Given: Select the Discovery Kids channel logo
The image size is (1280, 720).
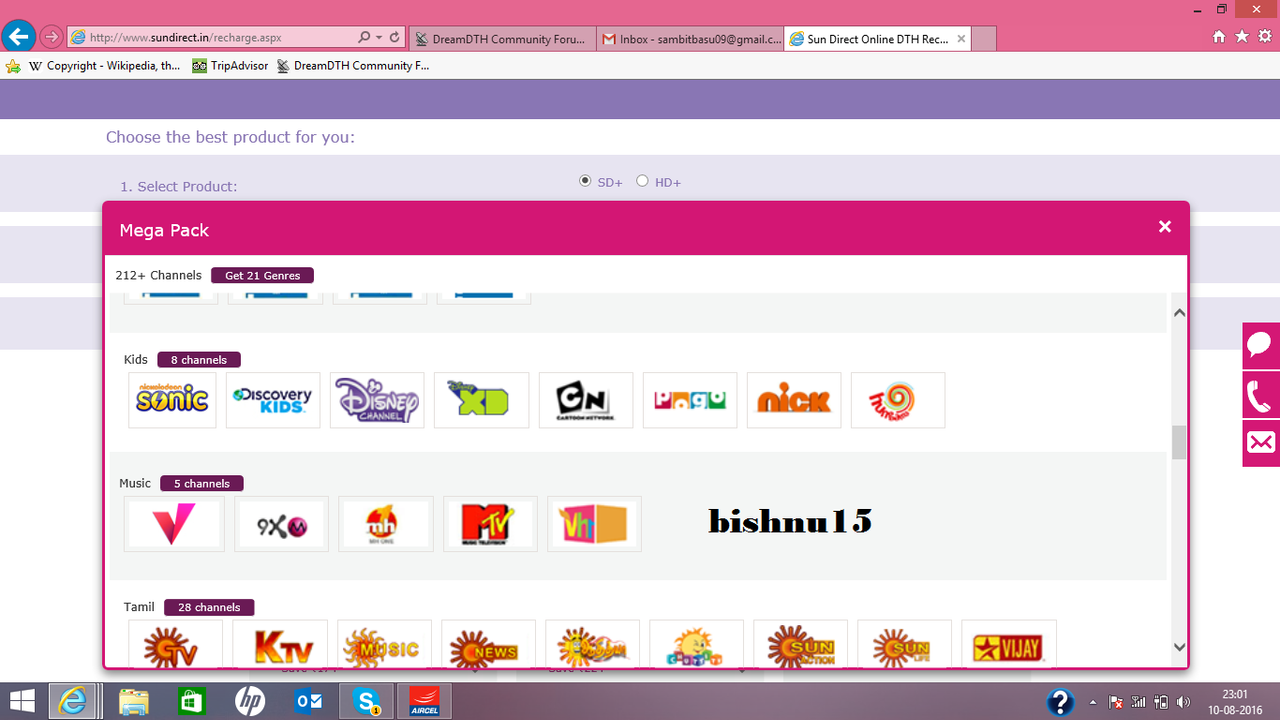Looking at the screenshot, I should pyautogui.click(x=273, y=400).
